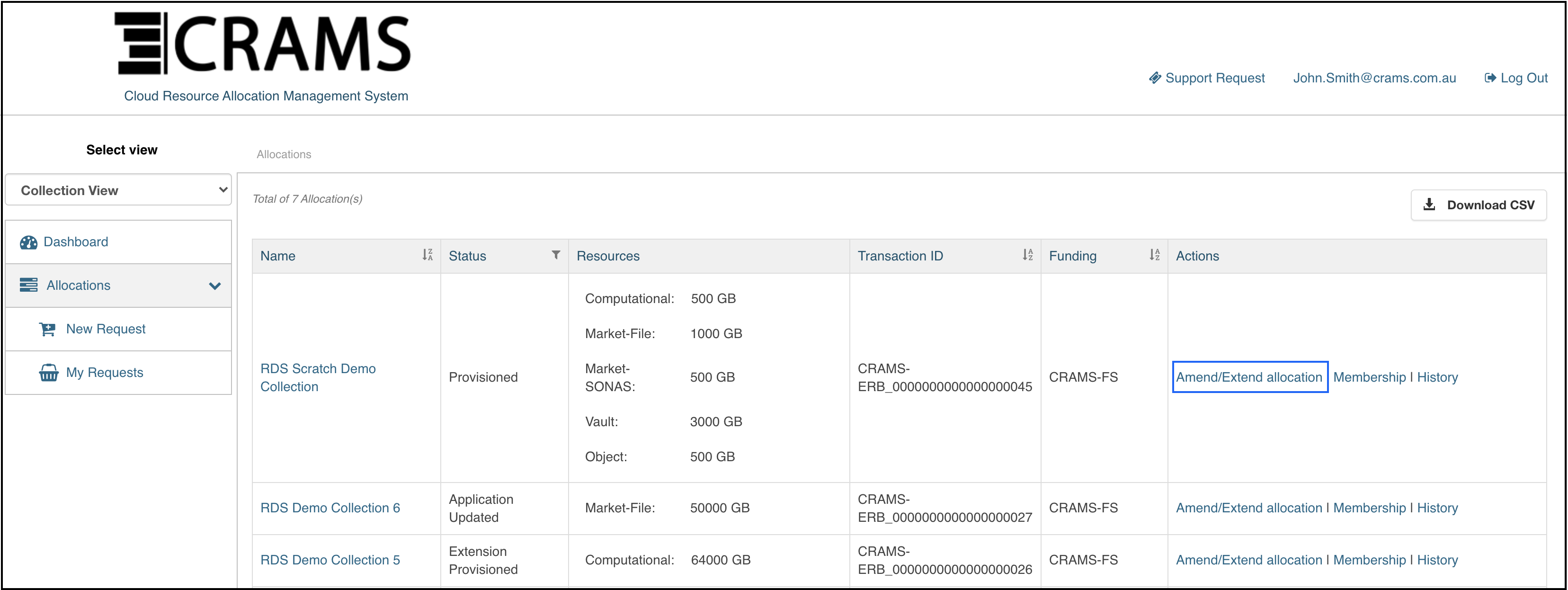
Task: Click the Dashboard gauge icon
Action: pos(28,242)
